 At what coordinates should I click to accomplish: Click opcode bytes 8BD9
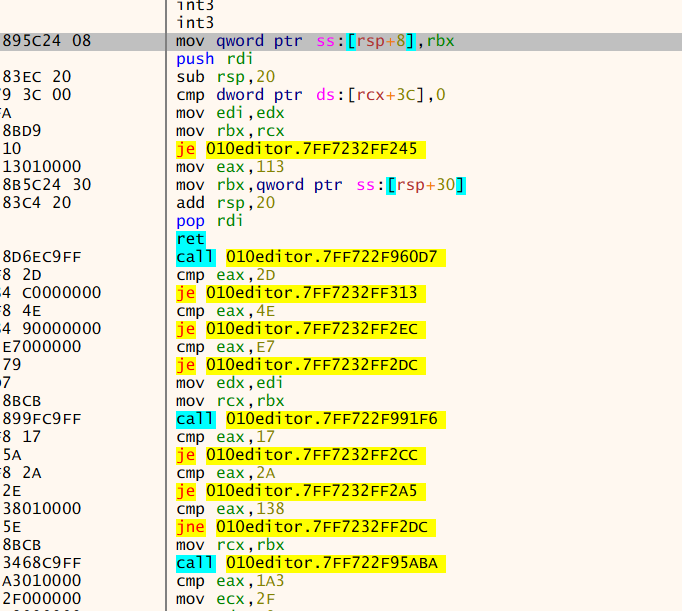pyautogui.click(x=22, y=131)
